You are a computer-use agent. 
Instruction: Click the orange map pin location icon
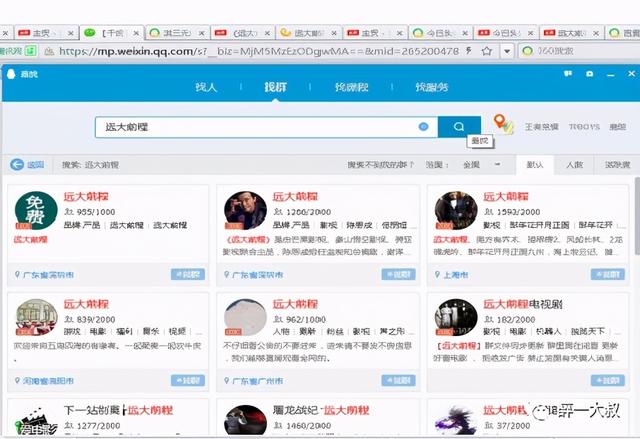[x=503, y=124]
